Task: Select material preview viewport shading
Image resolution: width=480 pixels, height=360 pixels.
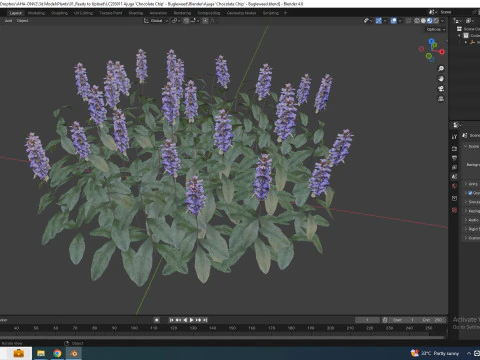Action: 430,21
